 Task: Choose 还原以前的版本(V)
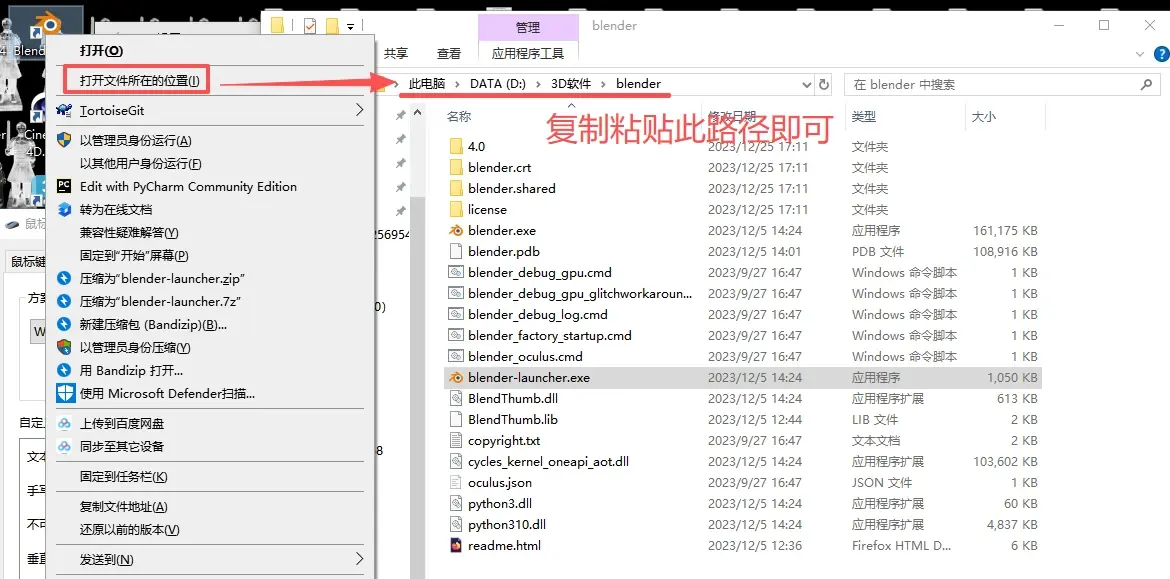[130, 530]
